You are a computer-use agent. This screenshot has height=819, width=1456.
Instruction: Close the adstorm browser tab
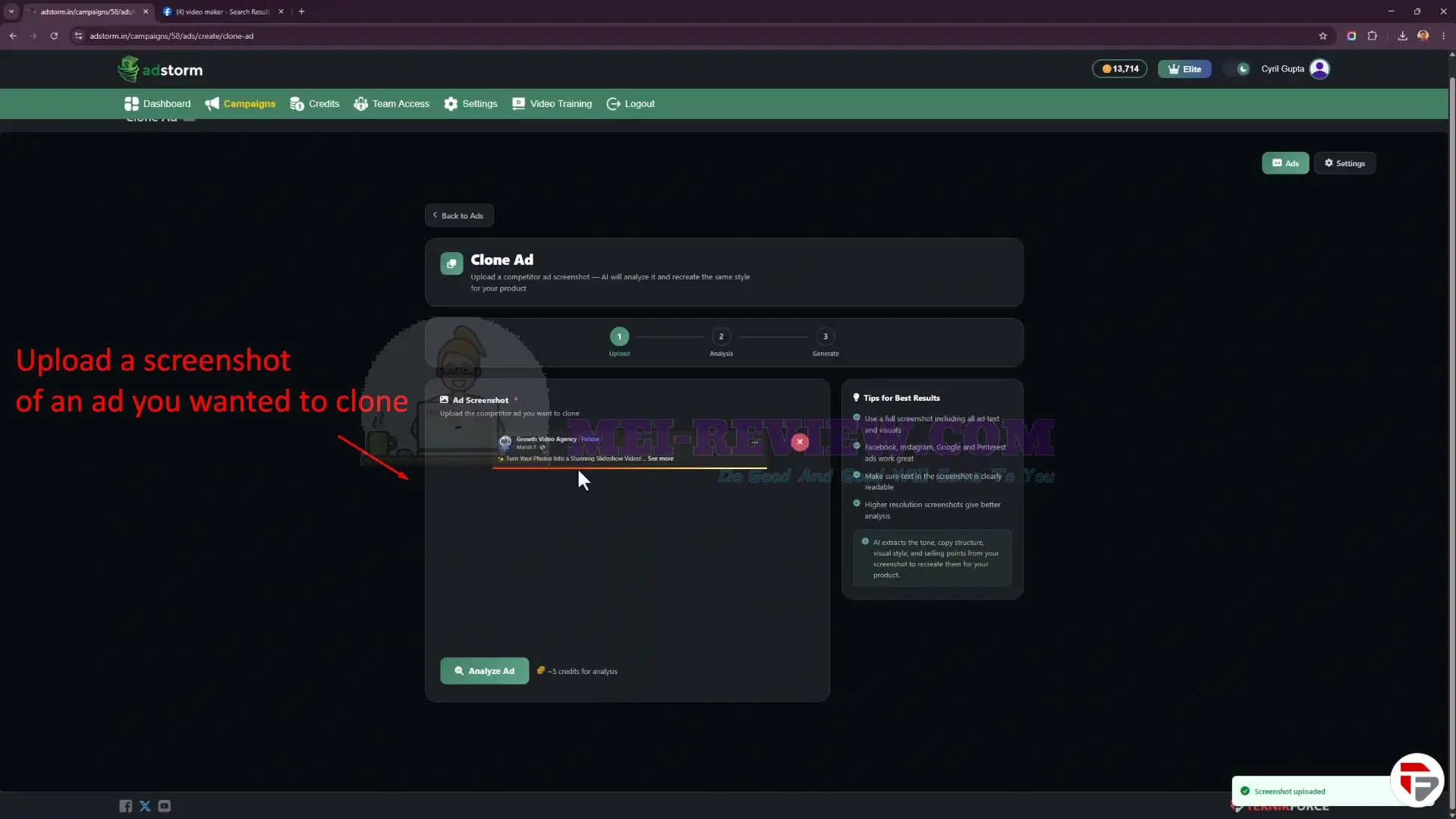tap(146, 11)
